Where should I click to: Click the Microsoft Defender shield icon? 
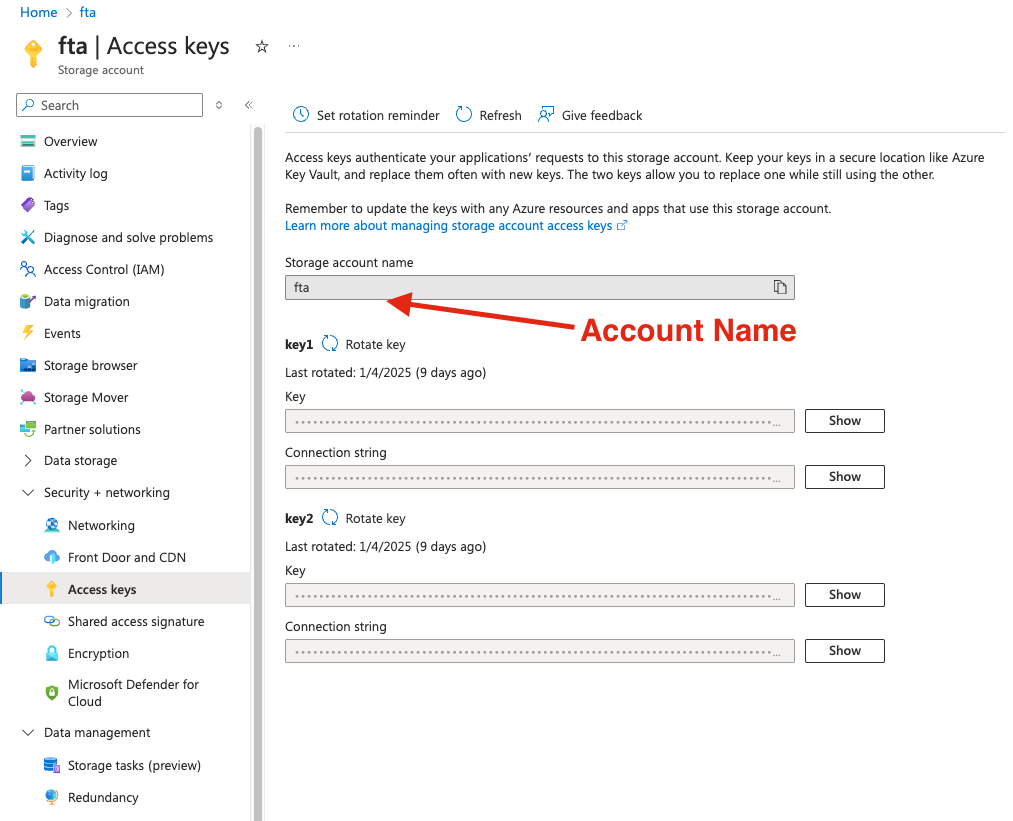click(x=52, y=692)
